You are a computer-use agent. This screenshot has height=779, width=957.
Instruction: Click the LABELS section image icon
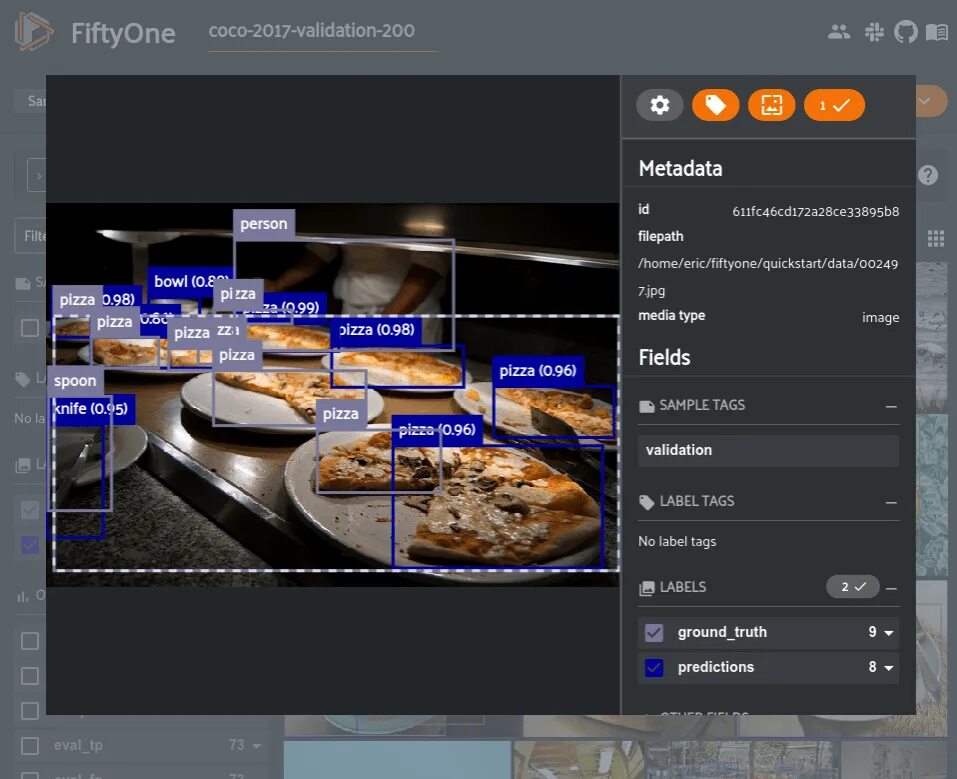(x=646, y=588)
